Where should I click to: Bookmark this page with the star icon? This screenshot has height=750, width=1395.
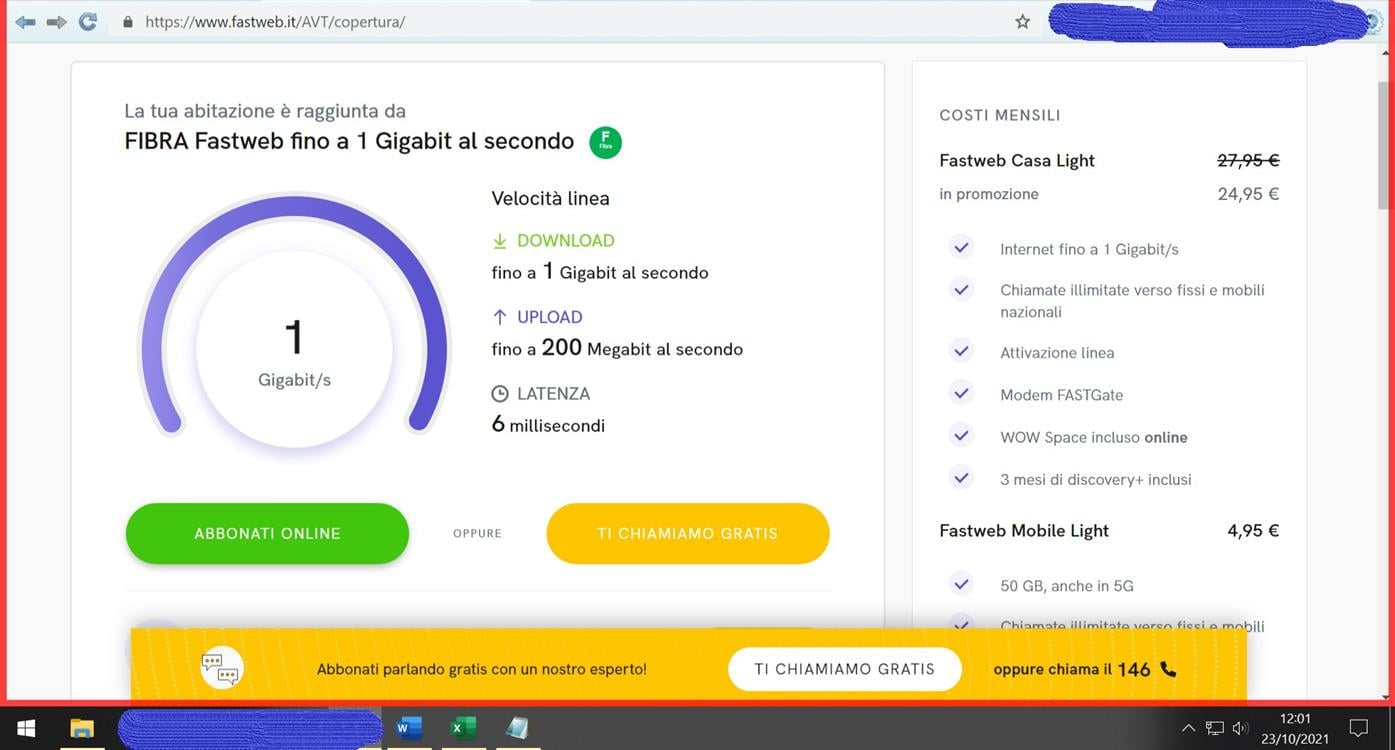(1022, 21)
